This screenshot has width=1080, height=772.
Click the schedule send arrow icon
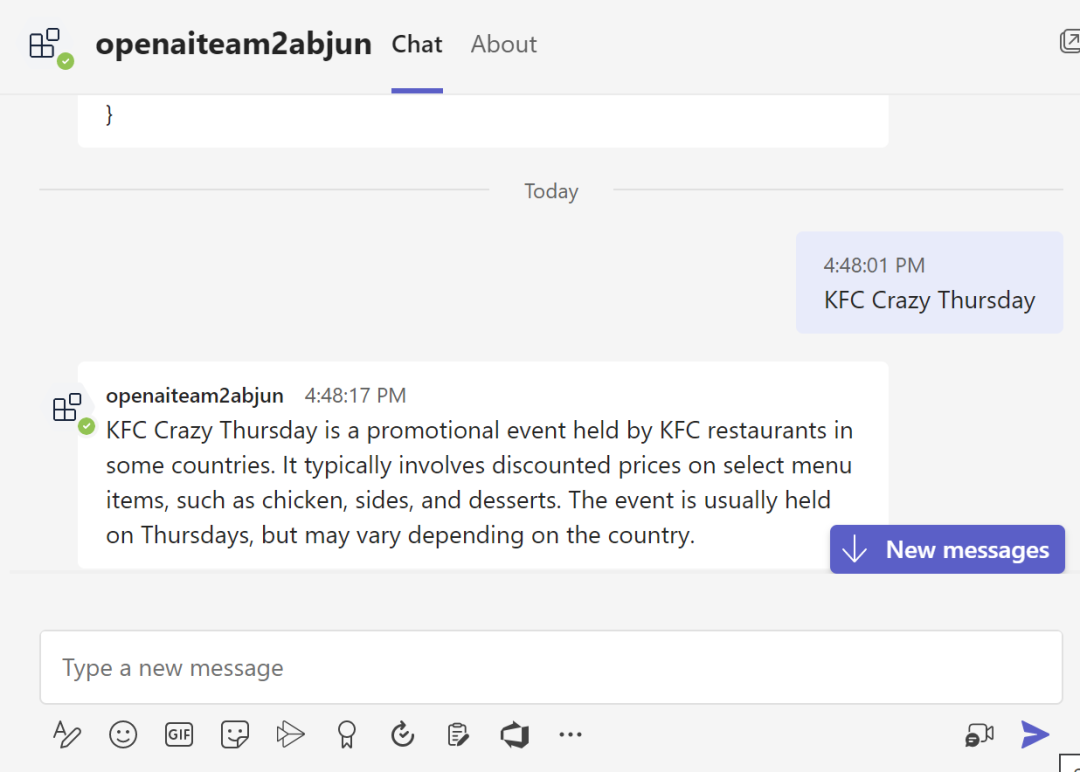coord(291,734)
